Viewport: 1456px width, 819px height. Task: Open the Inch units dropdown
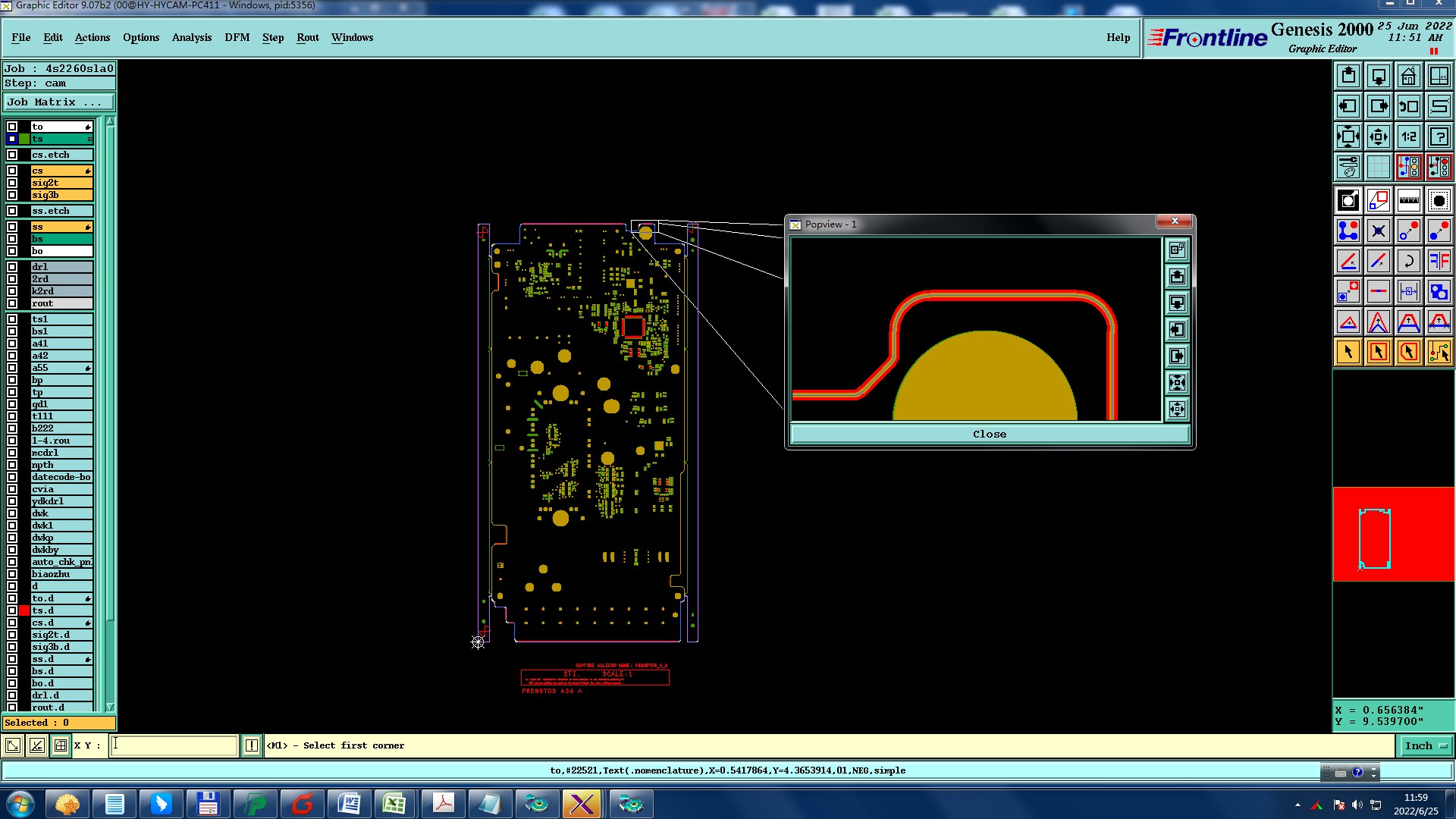[x=1426, y=746]
